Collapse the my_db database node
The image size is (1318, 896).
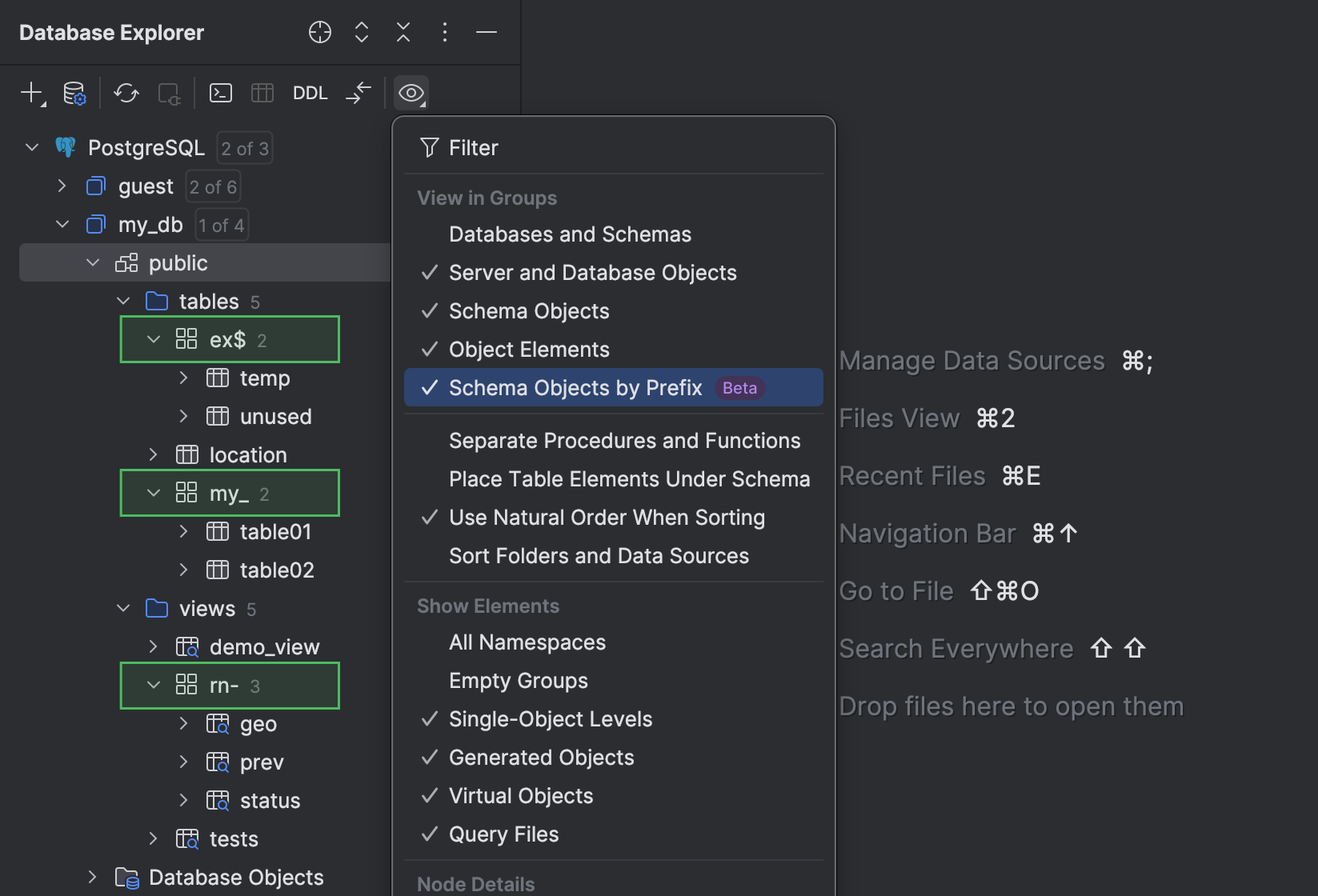[62, 224]
